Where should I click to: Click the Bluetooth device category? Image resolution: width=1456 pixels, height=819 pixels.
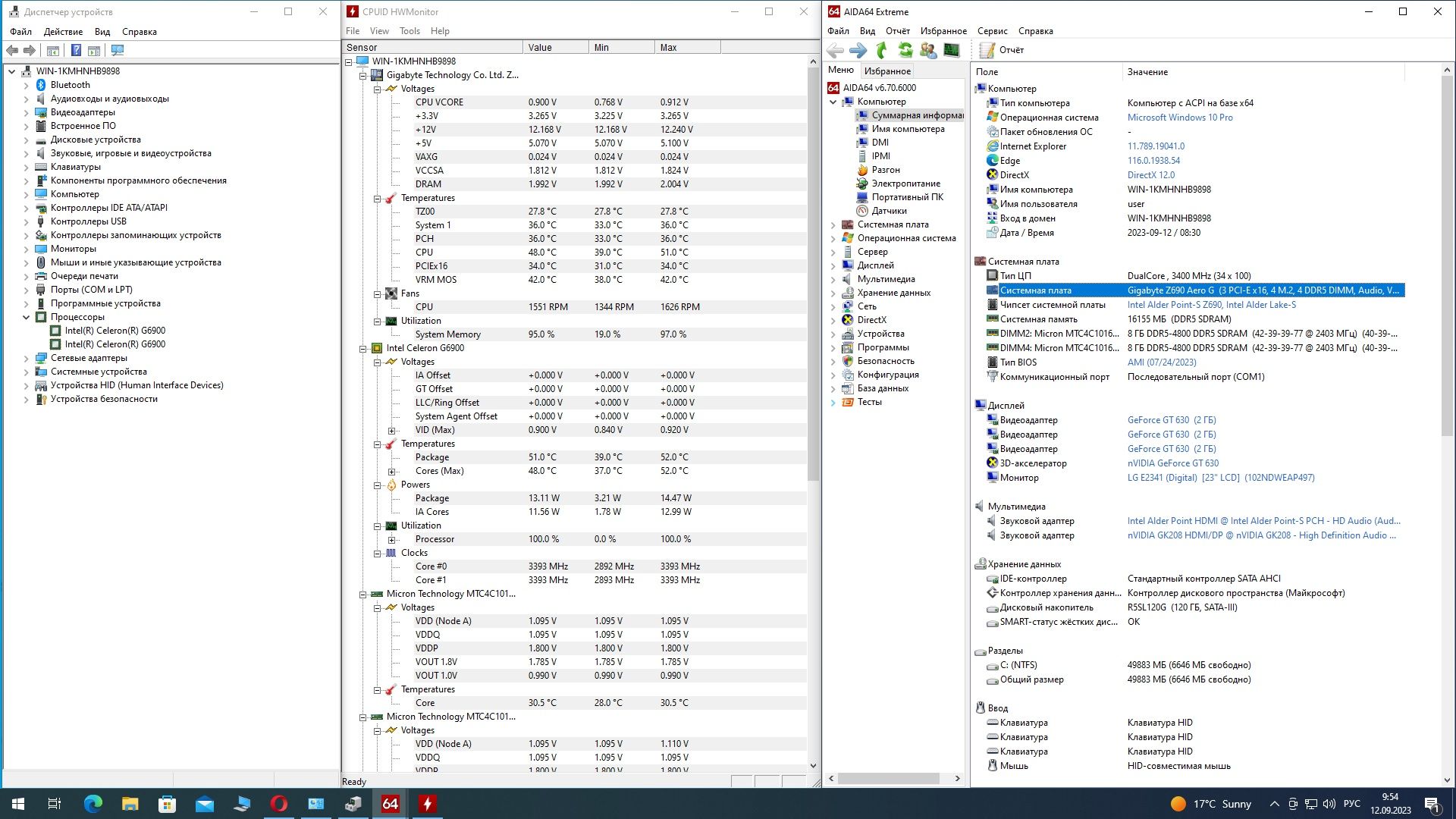(70, 85)
